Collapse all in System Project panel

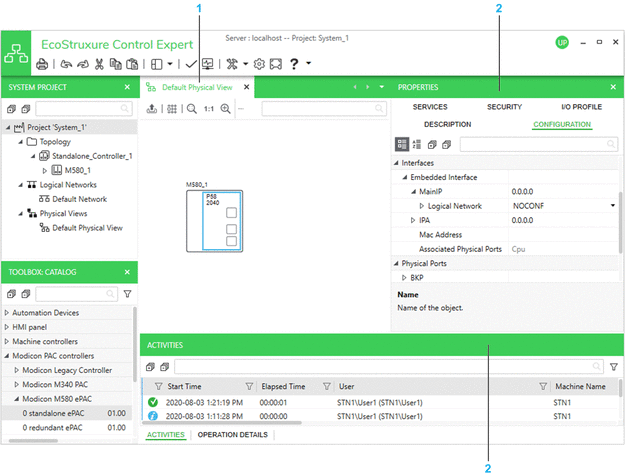(x=26, y=109)
